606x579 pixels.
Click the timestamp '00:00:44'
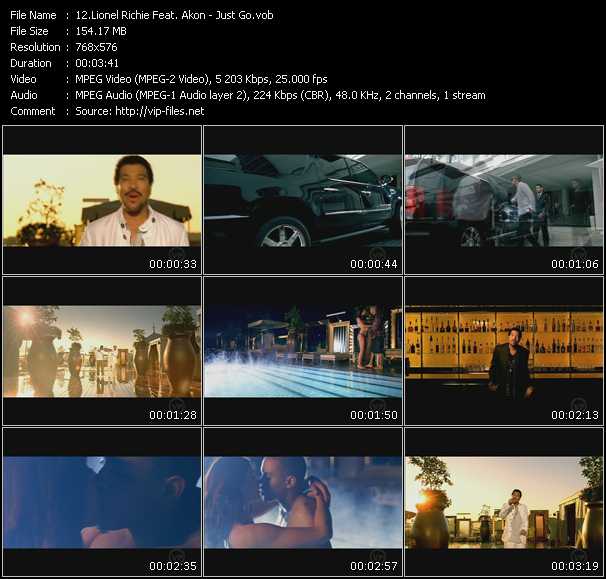pos(374,264)
